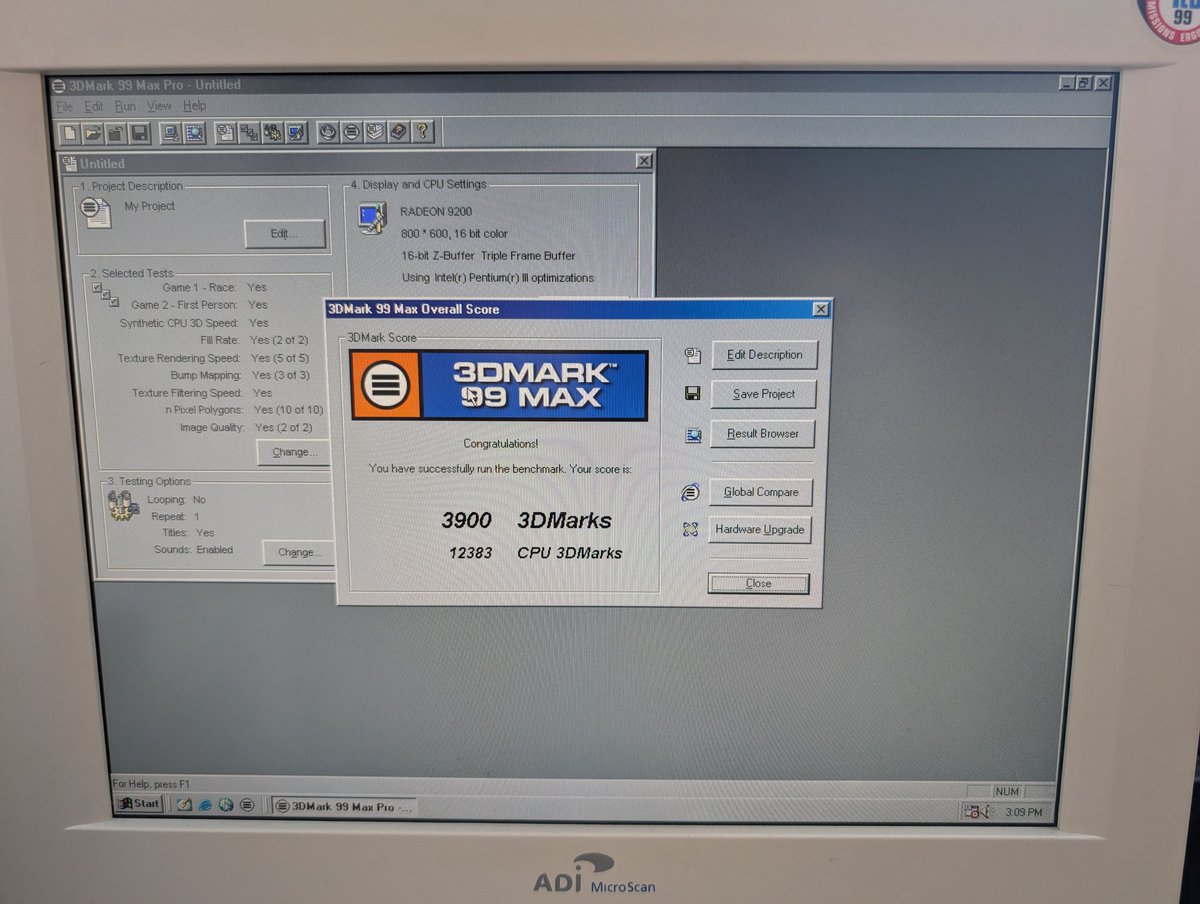This screenshot has width=1200, height=904.
Task: Click the Save Project button
Action: [764, 394]
